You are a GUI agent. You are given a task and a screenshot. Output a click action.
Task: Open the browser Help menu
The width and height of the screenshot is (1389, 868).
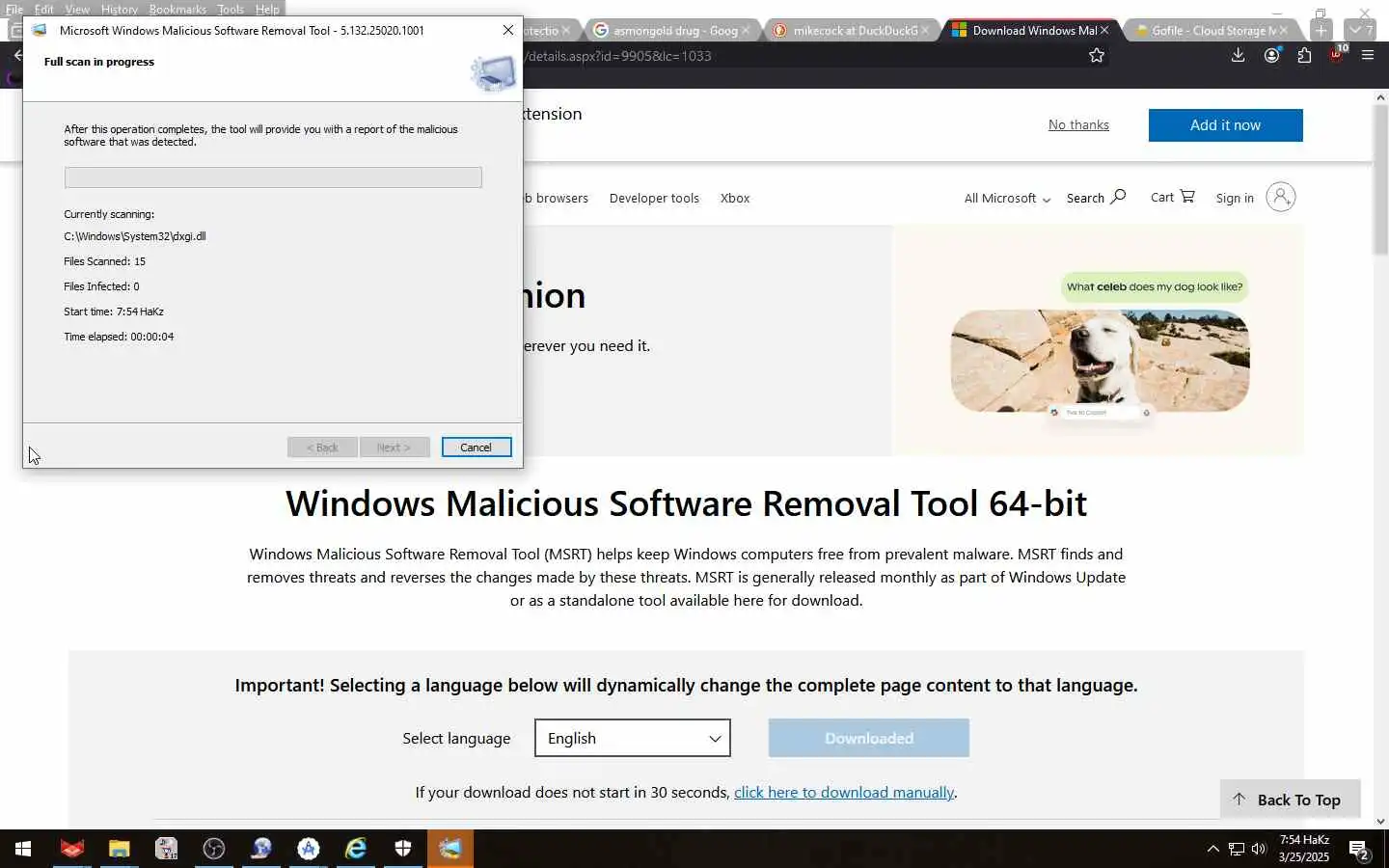tap(267, 9)
